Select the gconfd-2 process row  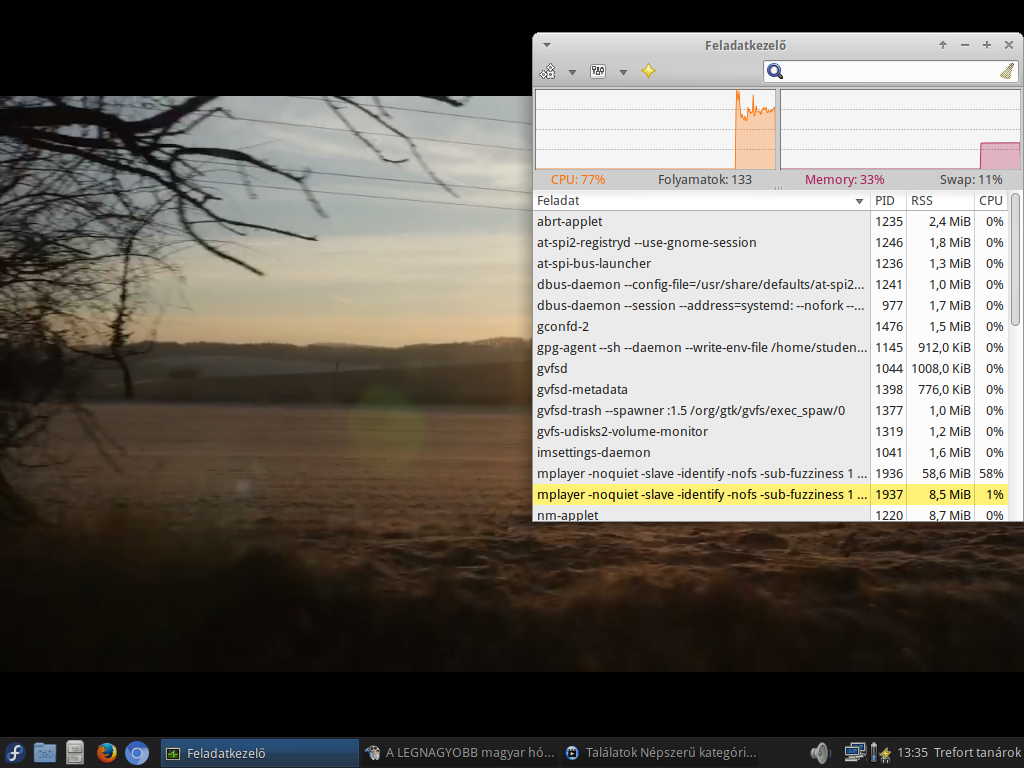point(771,326)
